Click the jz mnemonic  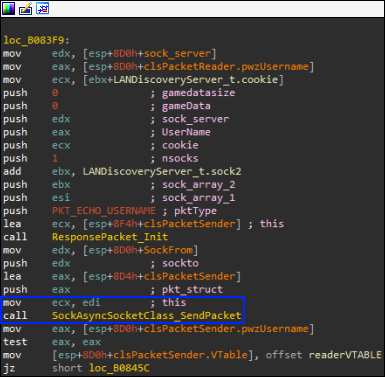9,368
